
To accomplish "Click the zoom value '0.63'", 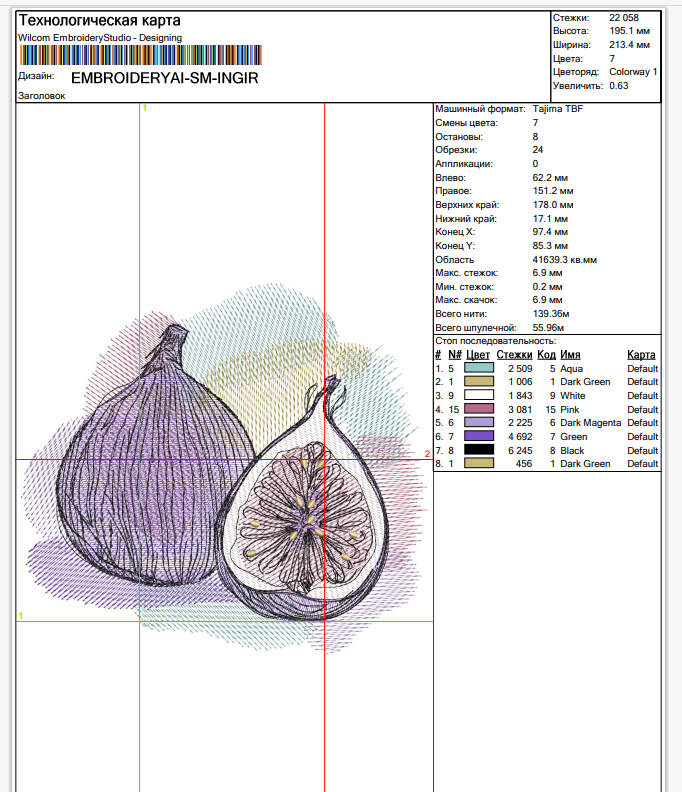I will tap(619, 86).
